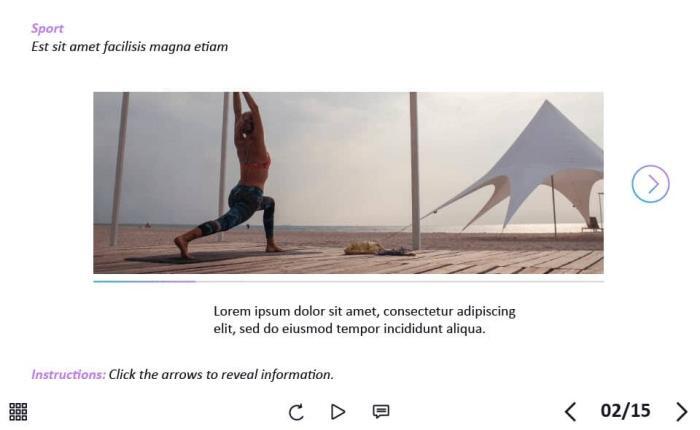This screenshot has height=430, width=700.
Task: Click the progress bar under the image
Action: click(348, 281)
